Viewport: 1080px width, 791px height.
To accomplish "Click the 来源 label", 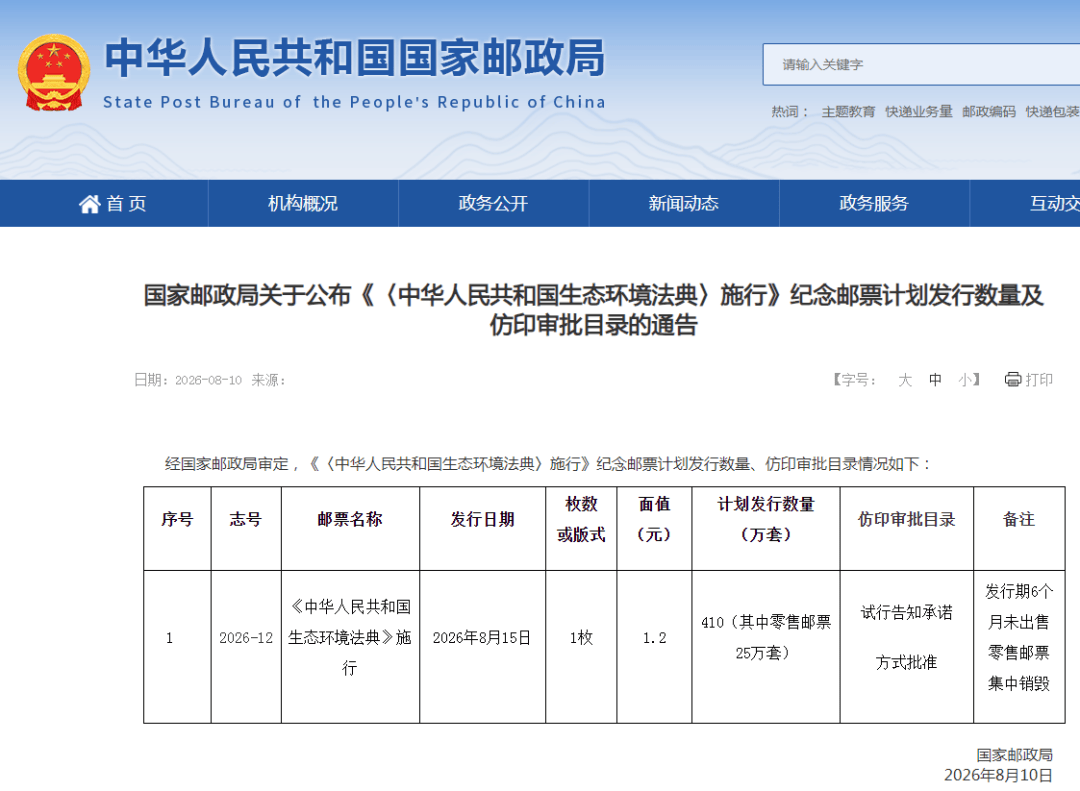I will click(x=268, y=380).
